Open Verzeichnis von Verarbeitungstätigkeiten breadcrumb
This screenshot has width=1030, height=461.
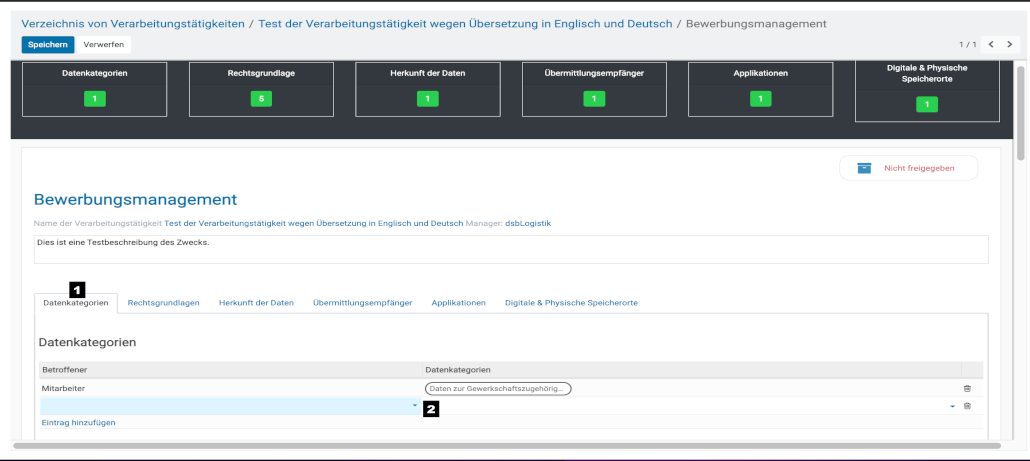pos(133,23)
